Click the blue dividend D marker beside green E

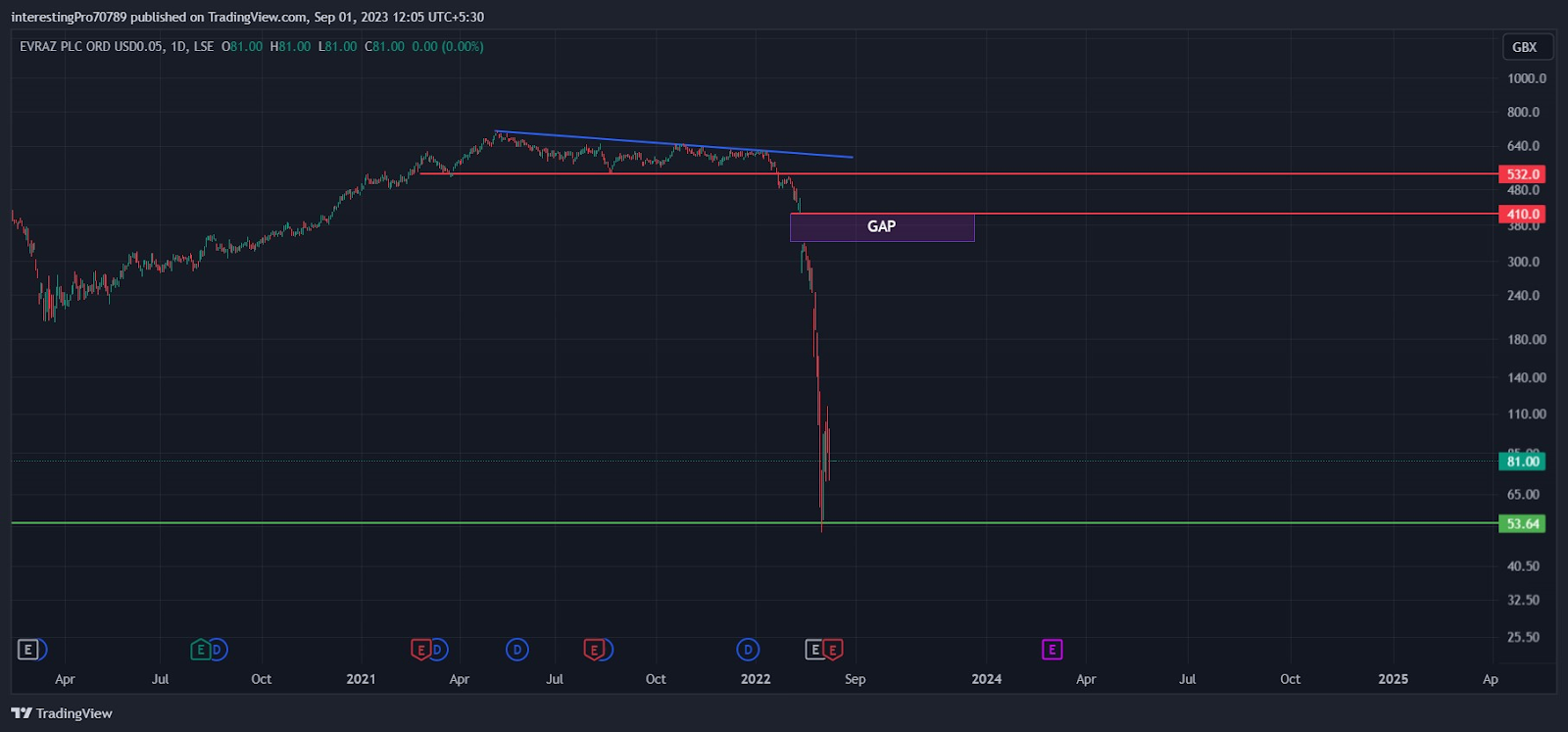click(218, 650)
